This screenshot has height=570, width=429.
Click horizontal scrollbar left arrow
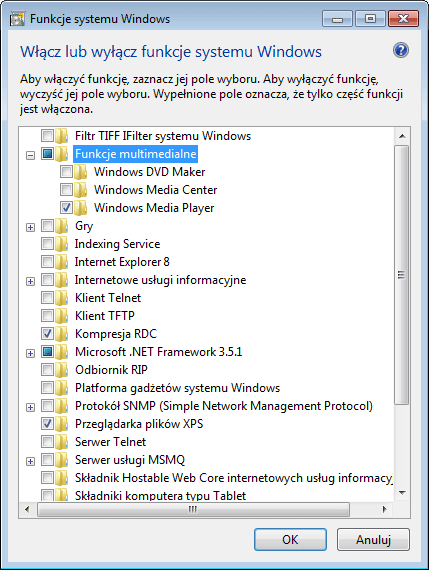point(27,509)
